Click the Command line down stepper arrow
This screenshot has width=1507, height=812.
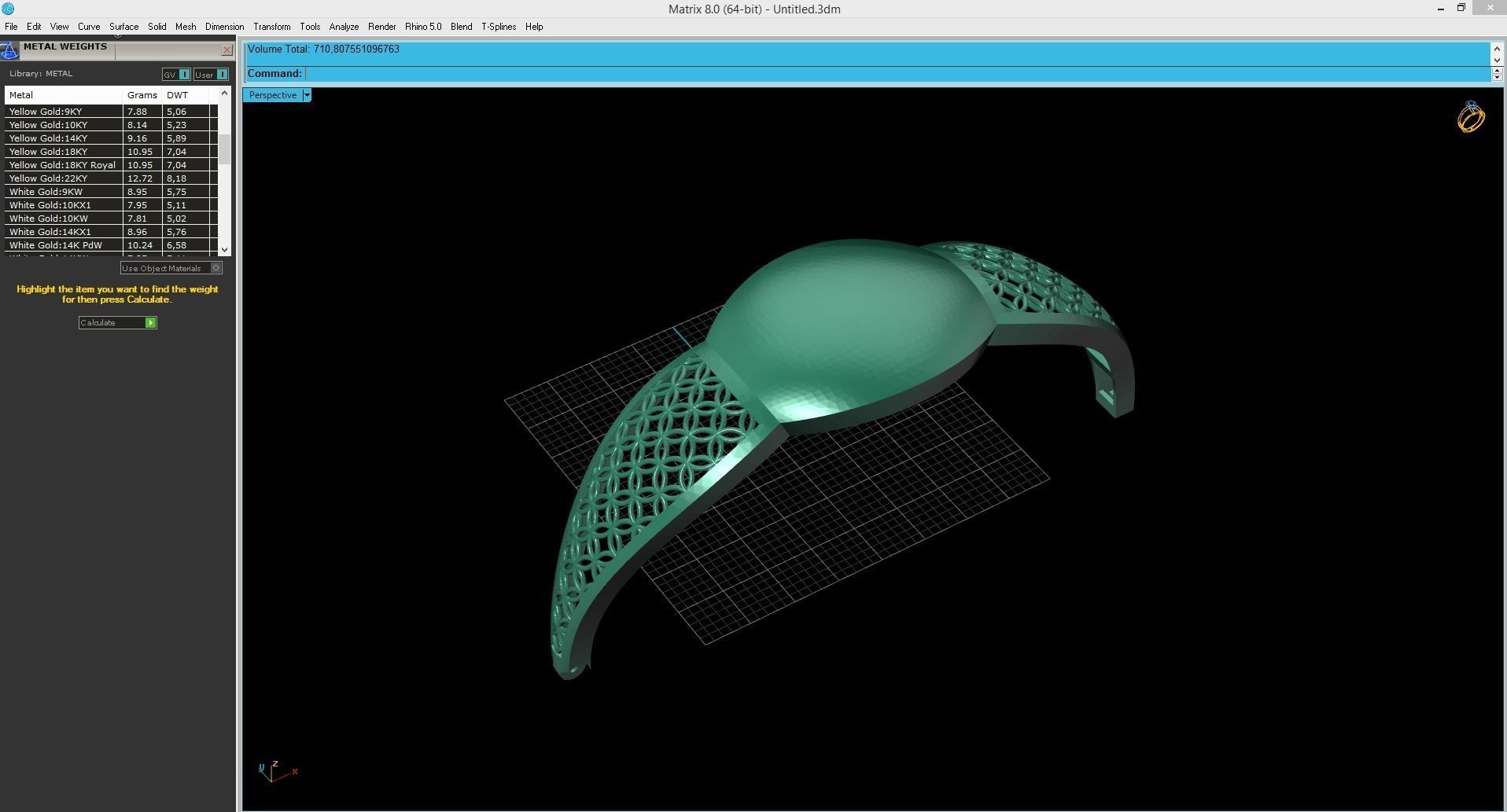(1497, 77)
